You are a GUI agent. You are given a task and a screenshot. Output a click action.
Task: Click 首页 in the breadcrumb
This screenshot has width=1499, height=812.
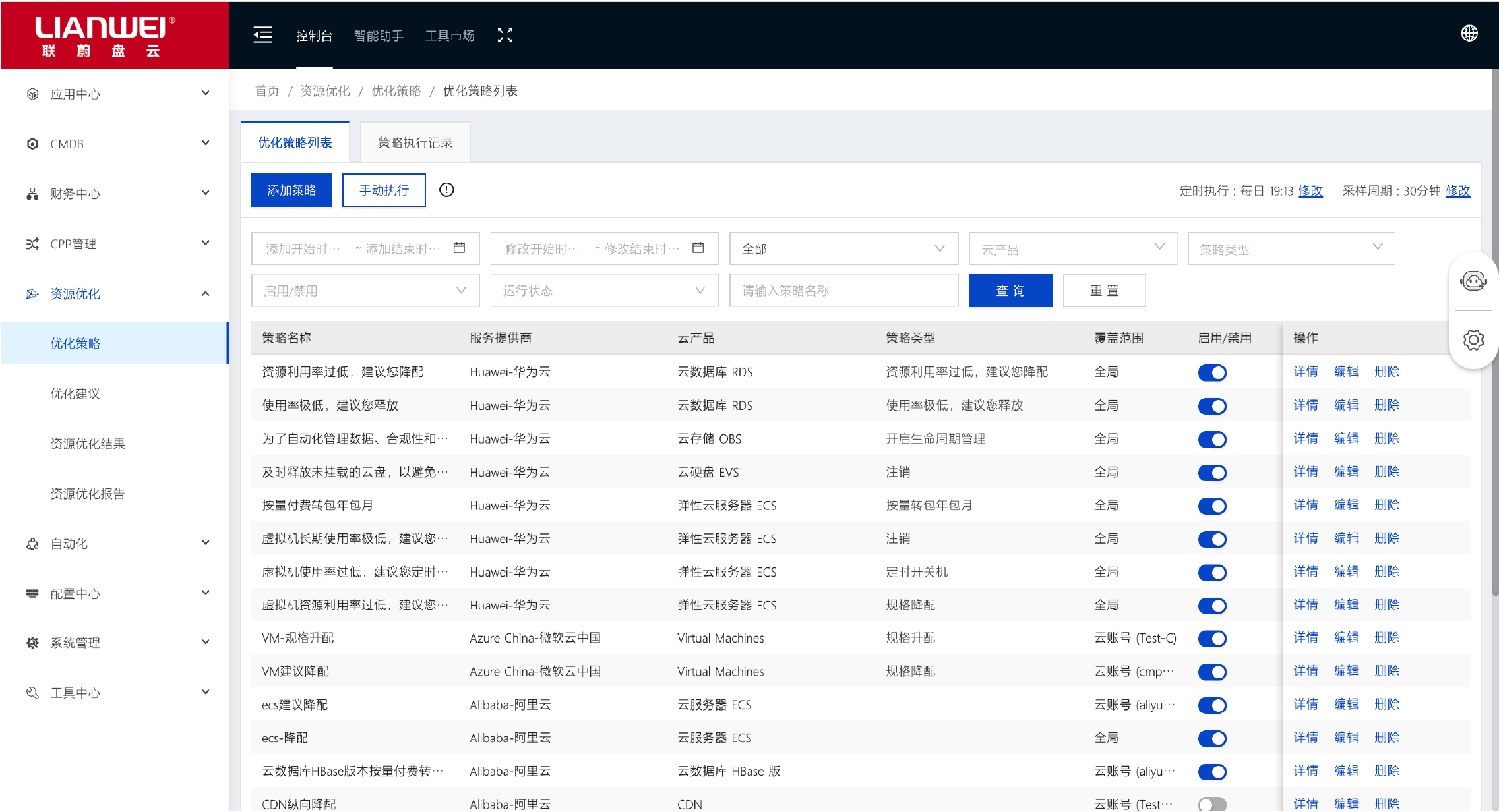267,91
